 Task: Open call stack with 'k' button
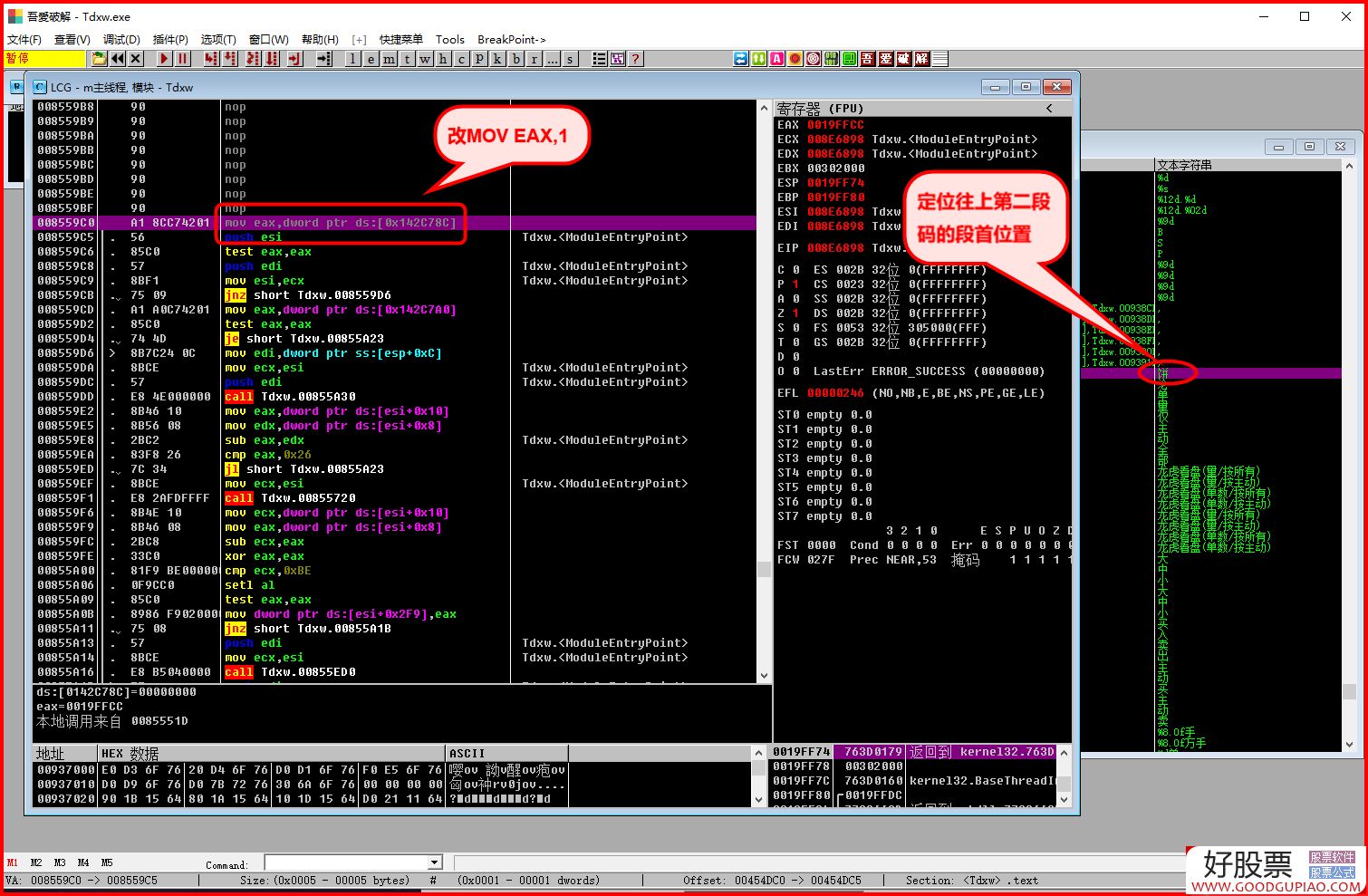click(x=497, y=59)
